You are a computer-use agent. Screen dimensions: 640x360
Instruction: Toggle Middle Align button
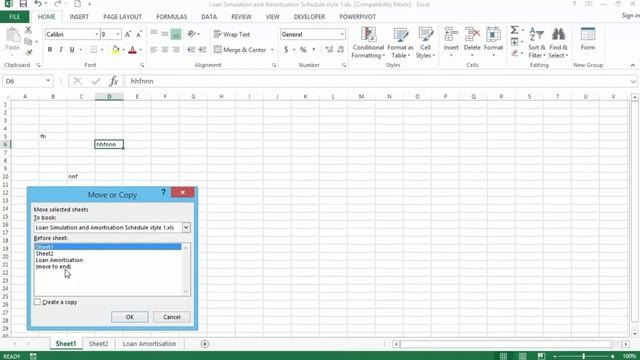pos(164,34)
